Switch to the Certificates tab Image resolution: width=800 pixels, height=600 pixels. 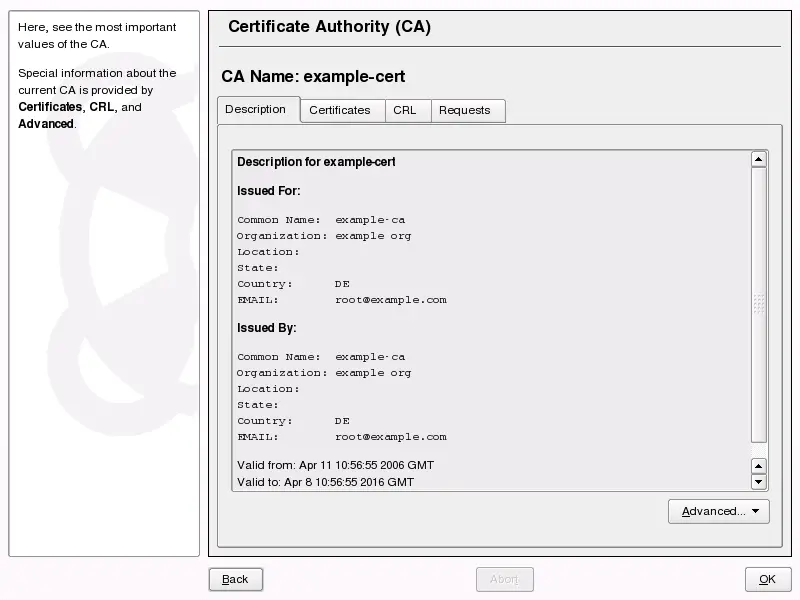pos(340,110)
